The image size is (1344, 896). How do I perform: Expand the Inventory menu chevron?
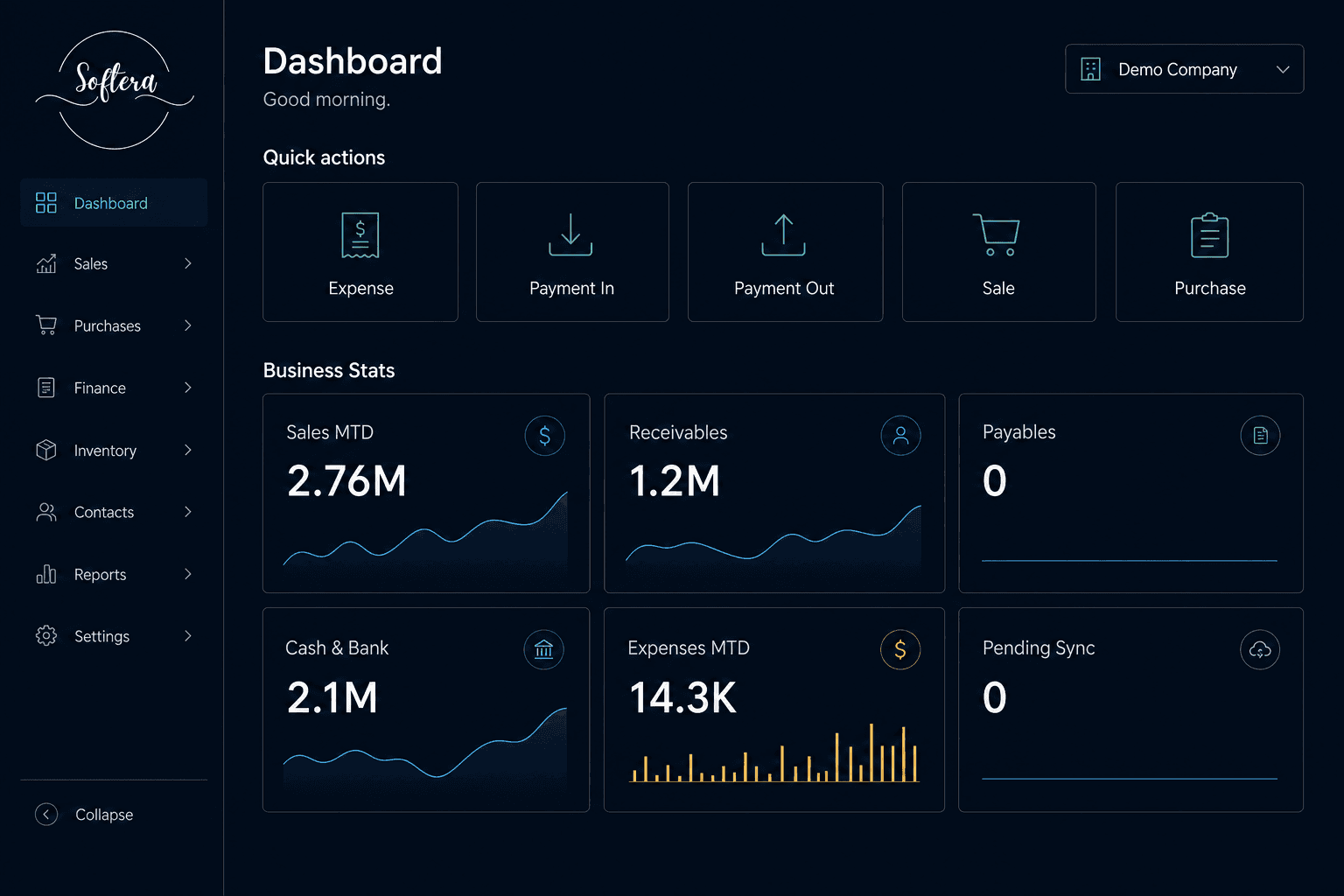tap(187, 450)
